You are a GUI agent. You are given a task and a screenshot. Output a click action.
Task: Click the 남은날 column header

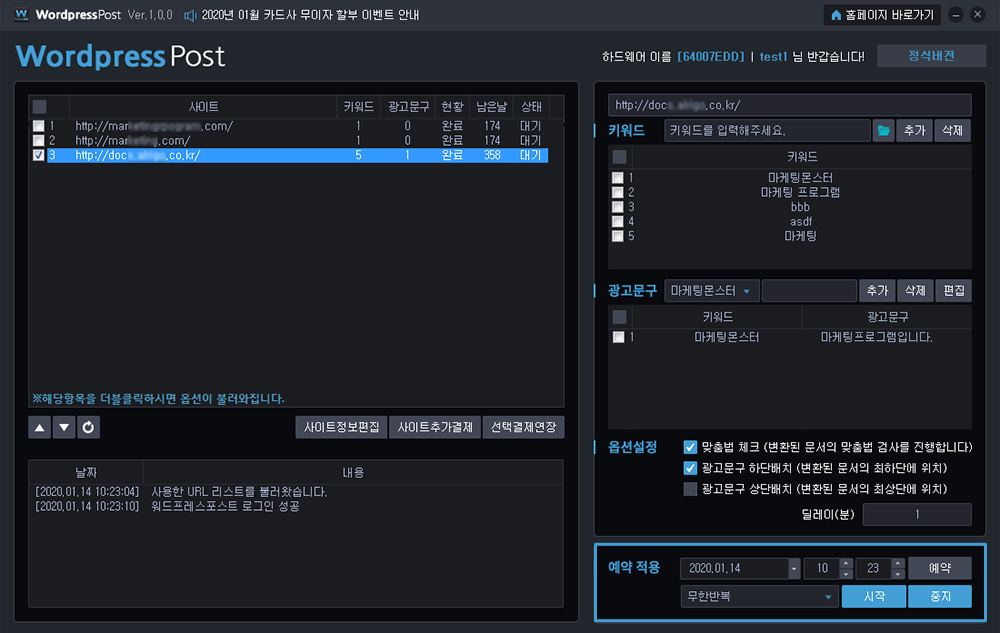pos(491,106)
